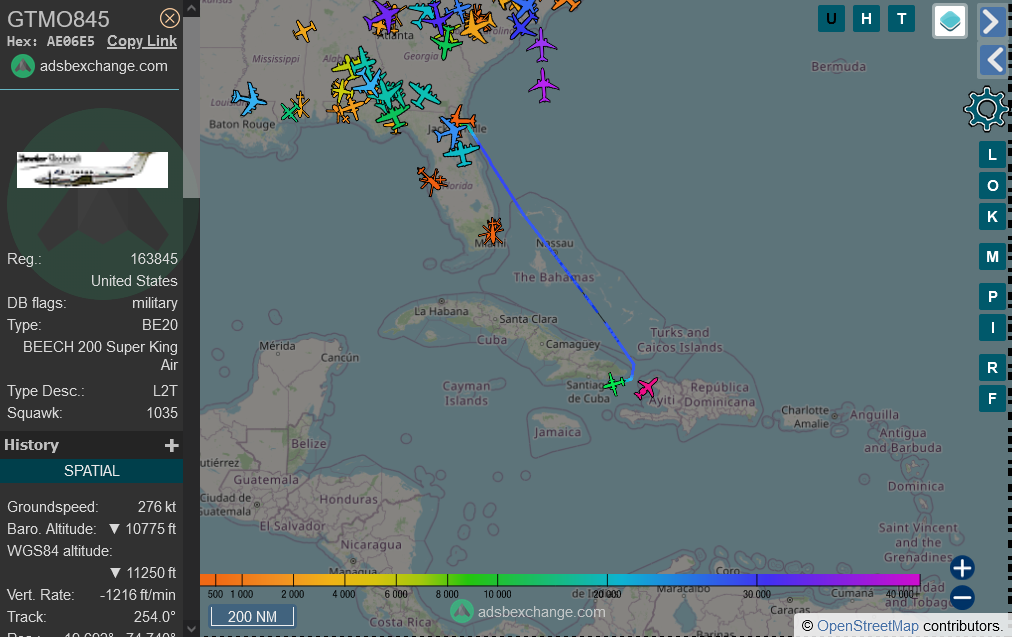Click the GTMO845 callsign title

point(58,19)
